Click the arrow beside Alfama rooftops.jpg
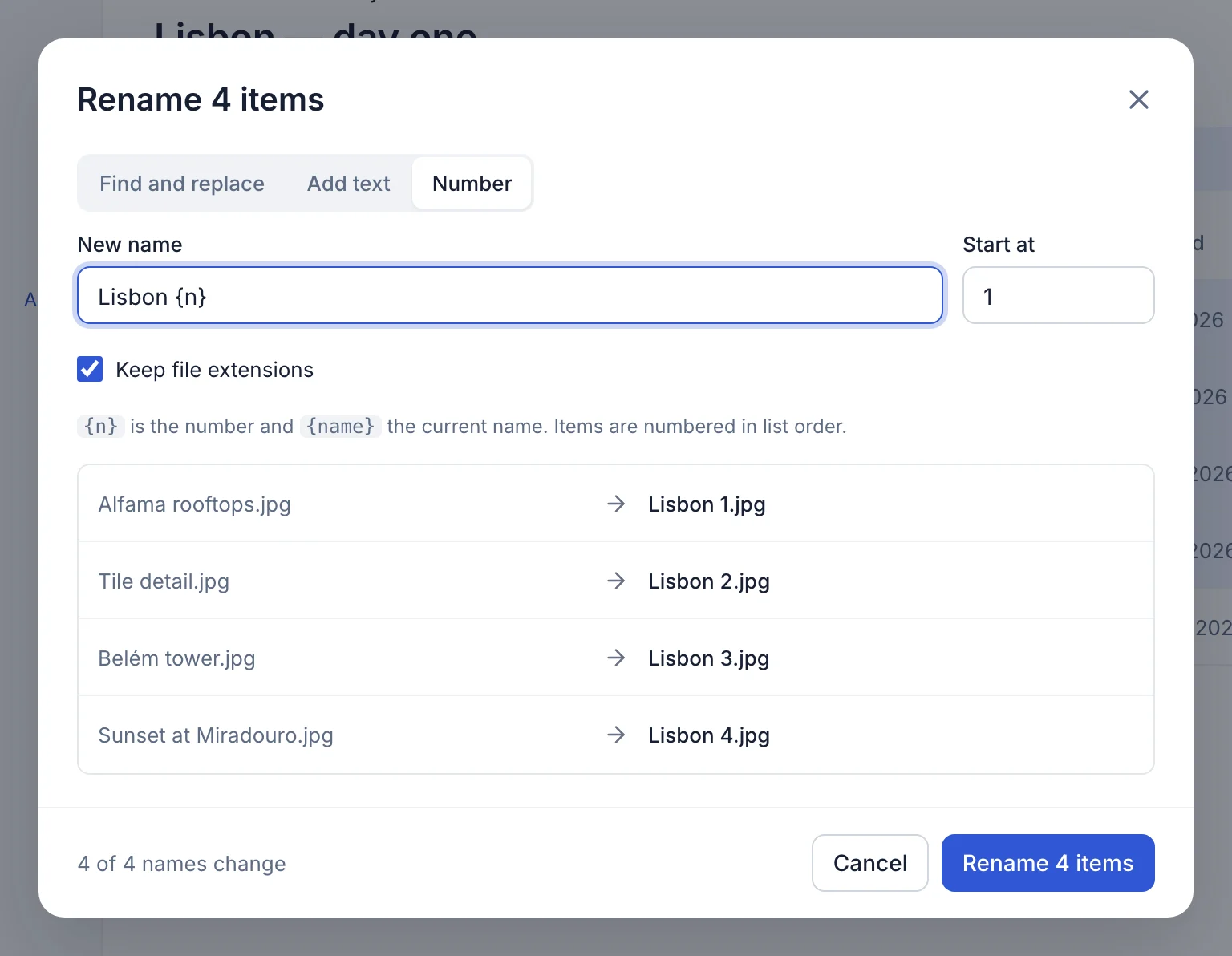This screenshot has width=1232, height=956. 616,504
